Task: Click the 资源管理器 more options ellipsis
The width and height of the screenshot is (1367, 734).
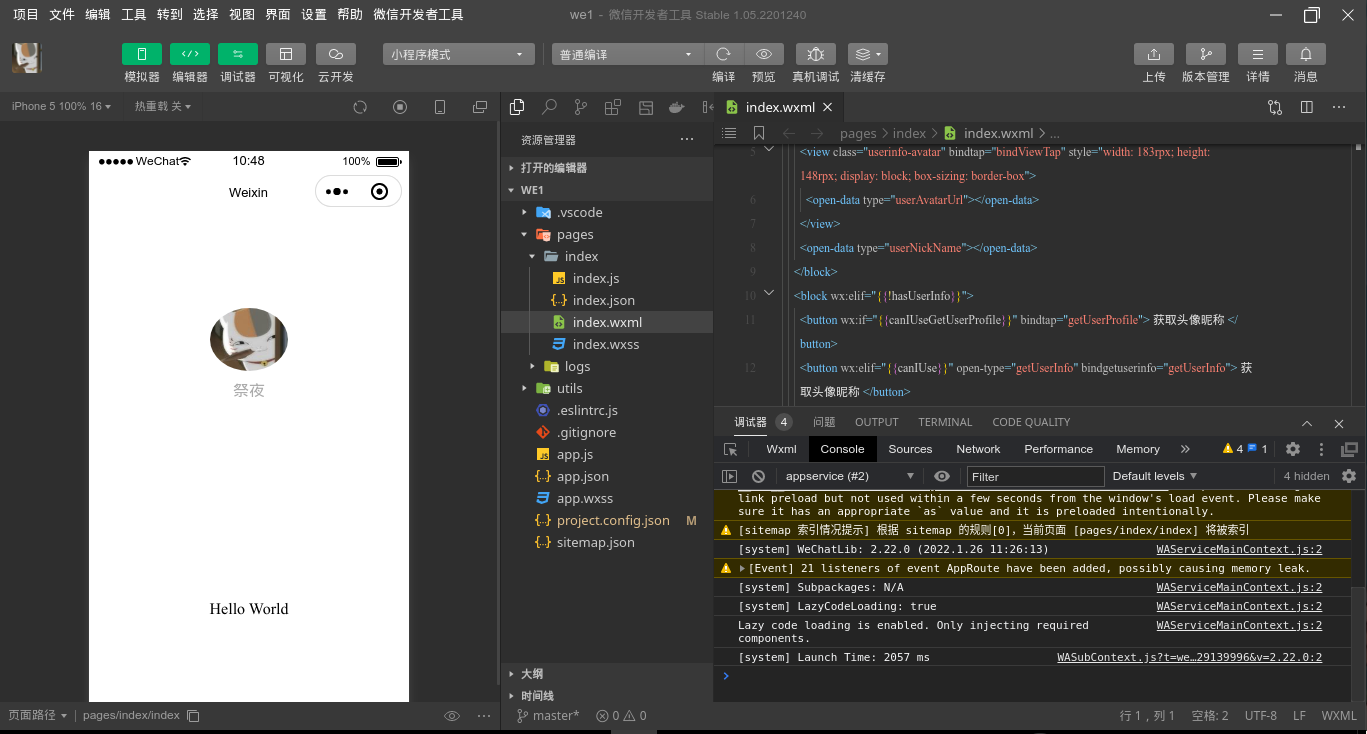Action: 687,140
